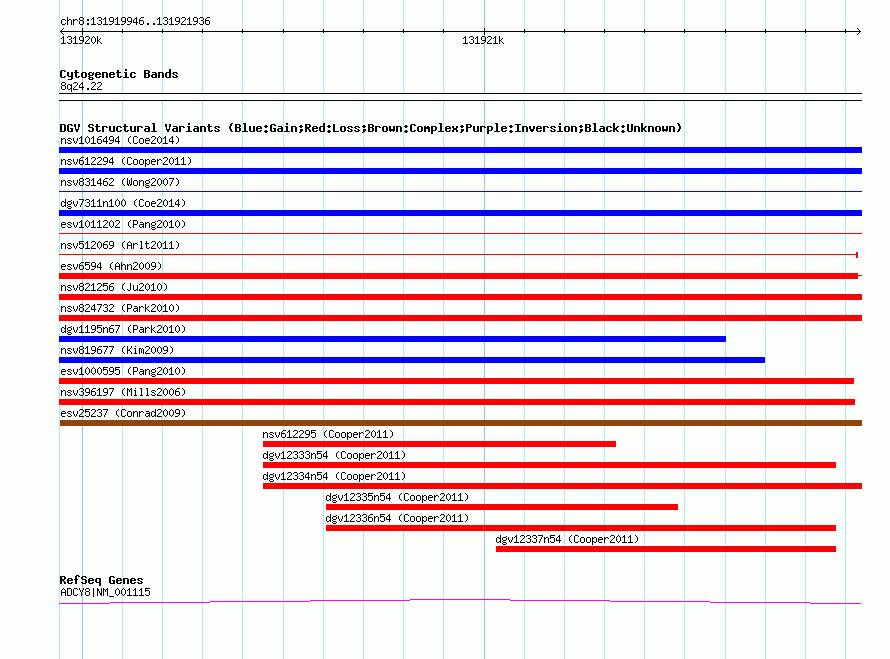Image resolution: width=890 pixels, height=659 pixels.
Task: Click the Cytogenetic Bands track title
Action: coord(119,74)
